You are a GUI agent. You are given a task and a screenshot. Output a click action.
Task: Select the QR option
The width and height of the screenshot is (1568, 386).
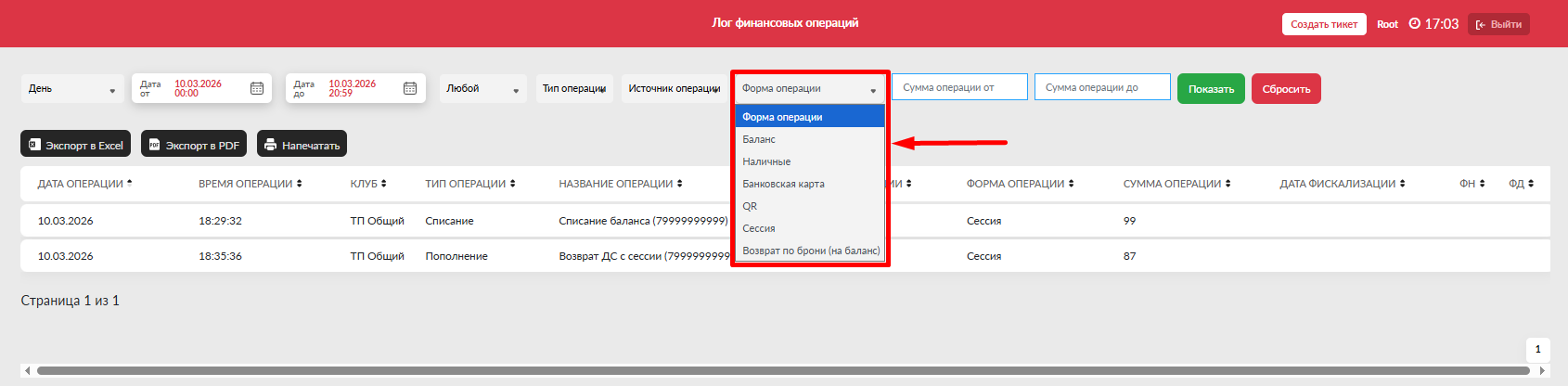pos(750,206)
